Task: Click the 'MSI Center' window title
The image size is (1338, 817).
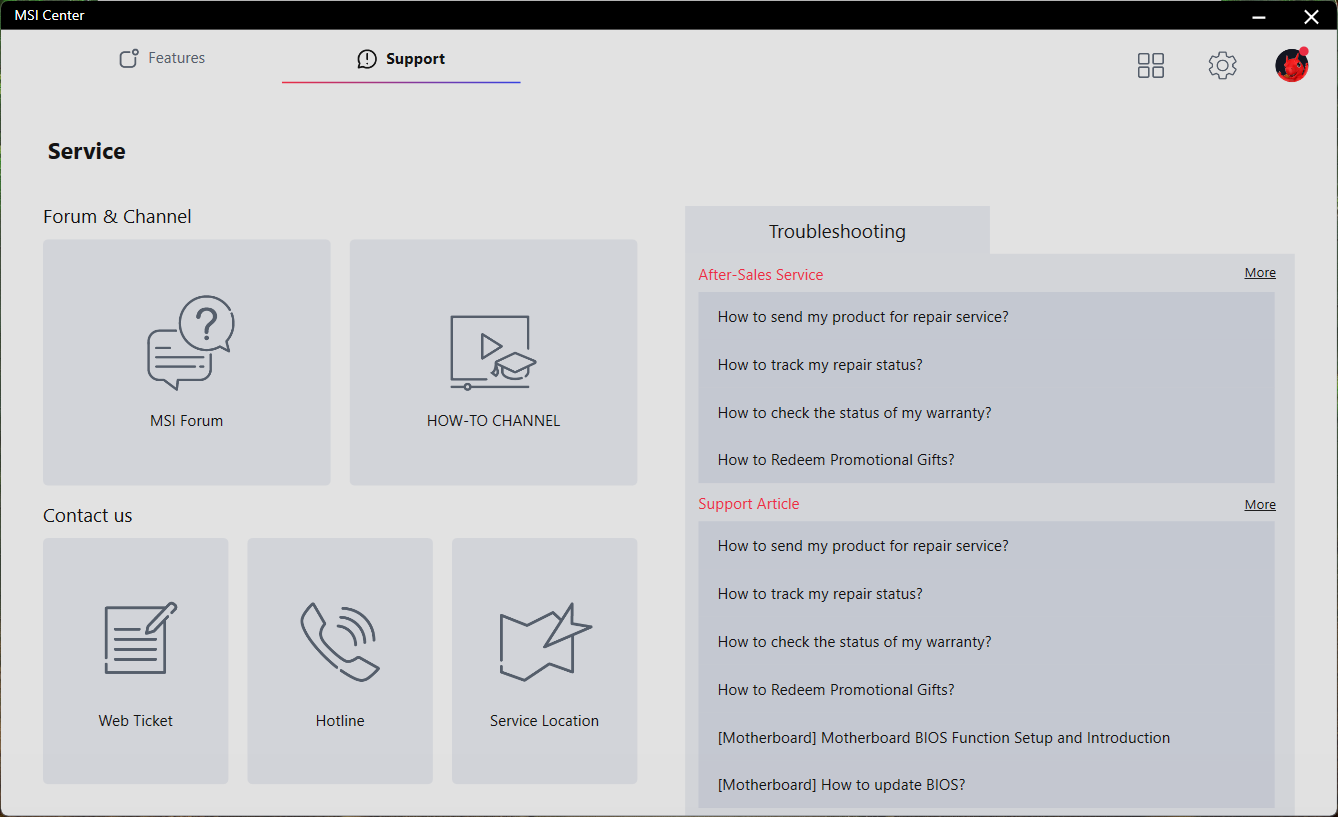Action: tap(49, 15)
